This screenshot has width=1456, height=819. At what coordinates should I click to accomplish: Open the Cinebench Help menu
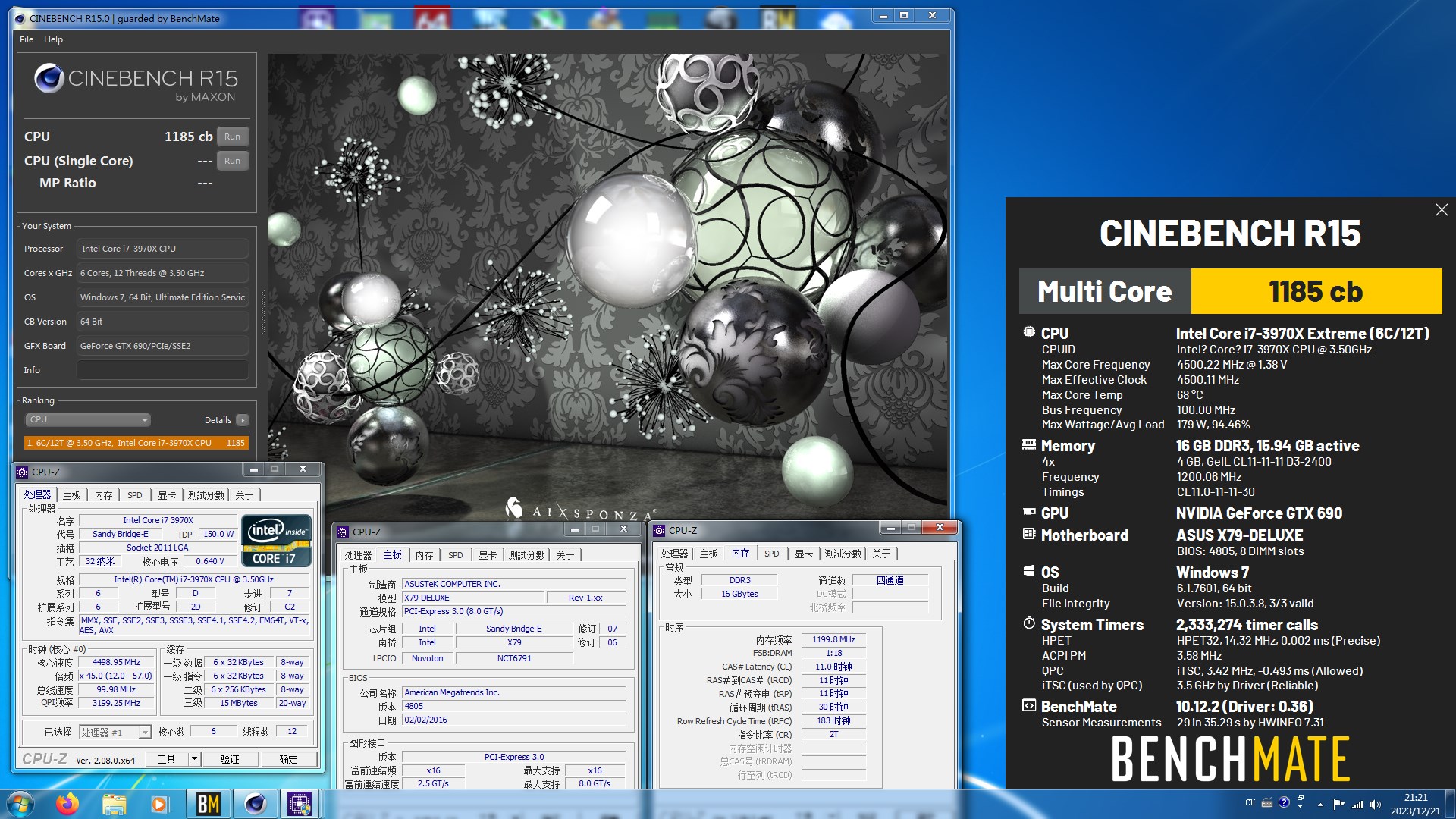click(x=53, y=39)
